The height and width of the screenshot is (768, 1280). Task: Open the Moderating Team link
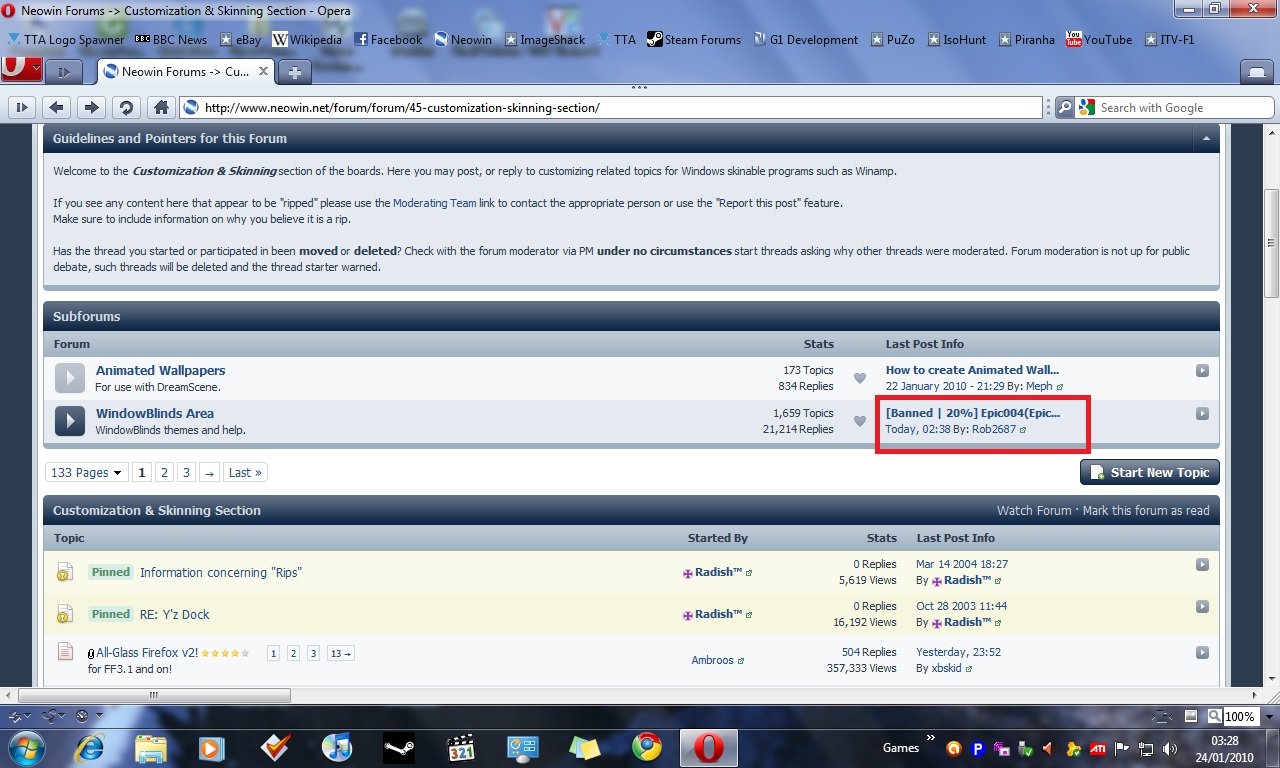(435, 203)
